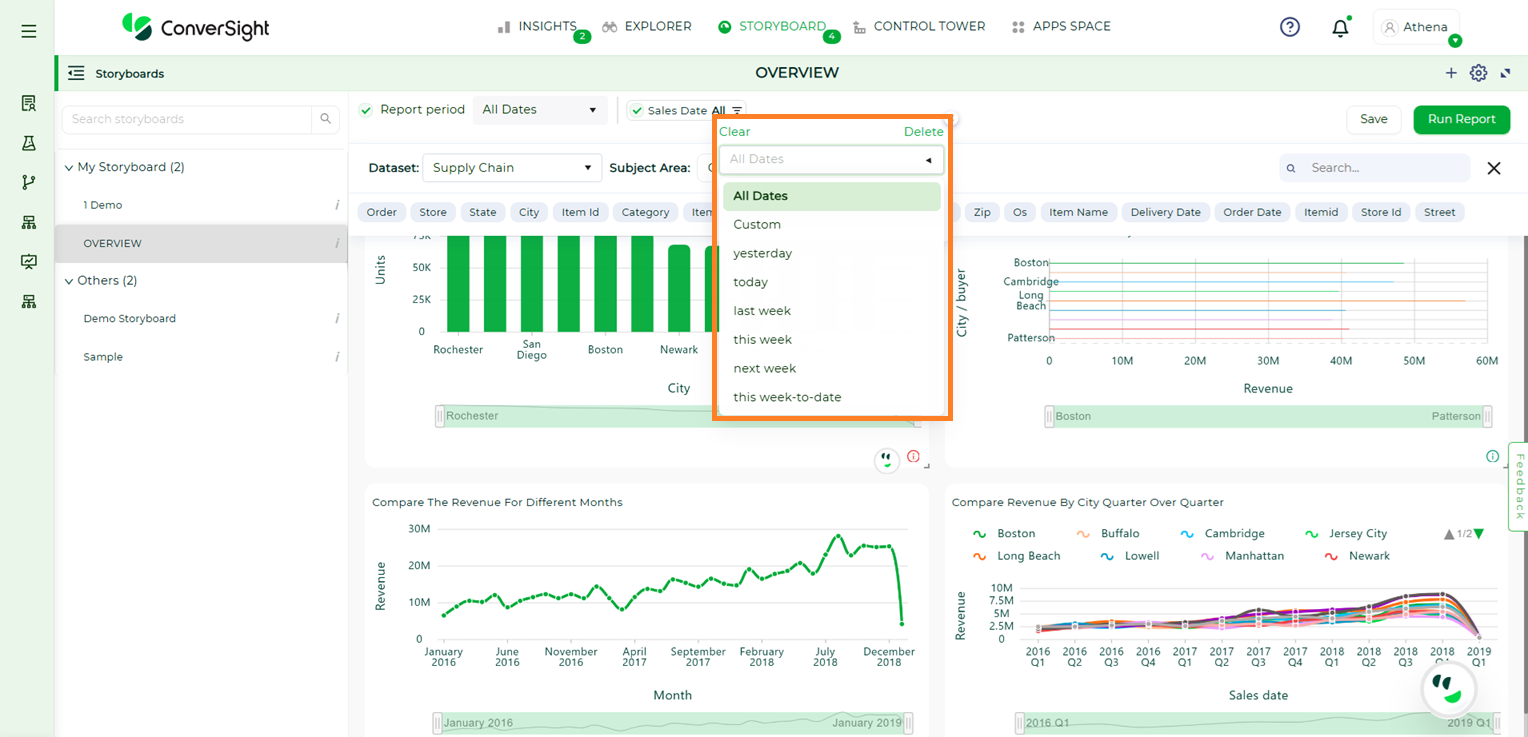Viewport: 1528px width, 737px height.
Task: Click the Save button
Action: pos(1374,119)
